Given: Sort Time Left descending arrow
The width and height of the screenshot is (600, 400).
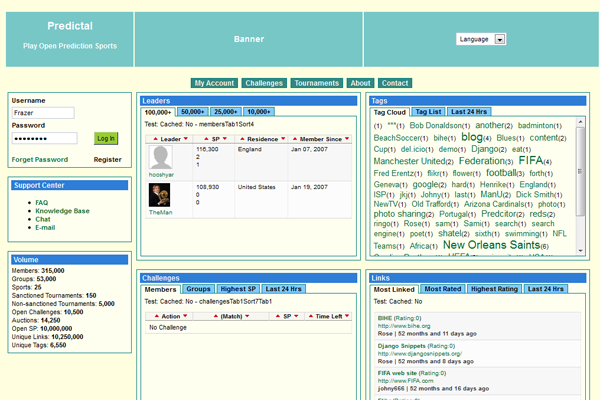Looking at the screenshot, I should (347, 316).
